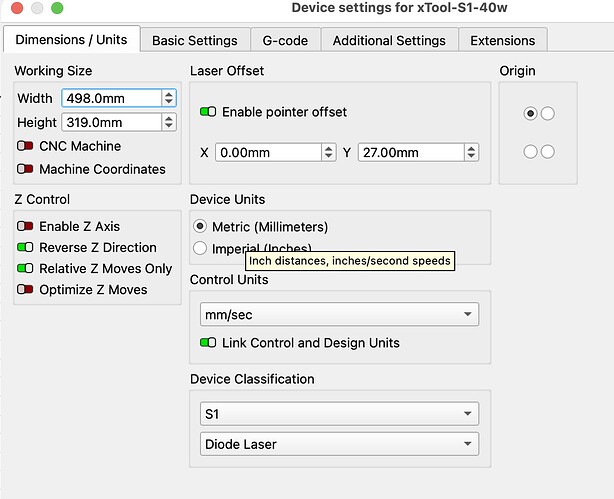Select the top-left origin radio button
614x499 pixels.
[530, 114]
